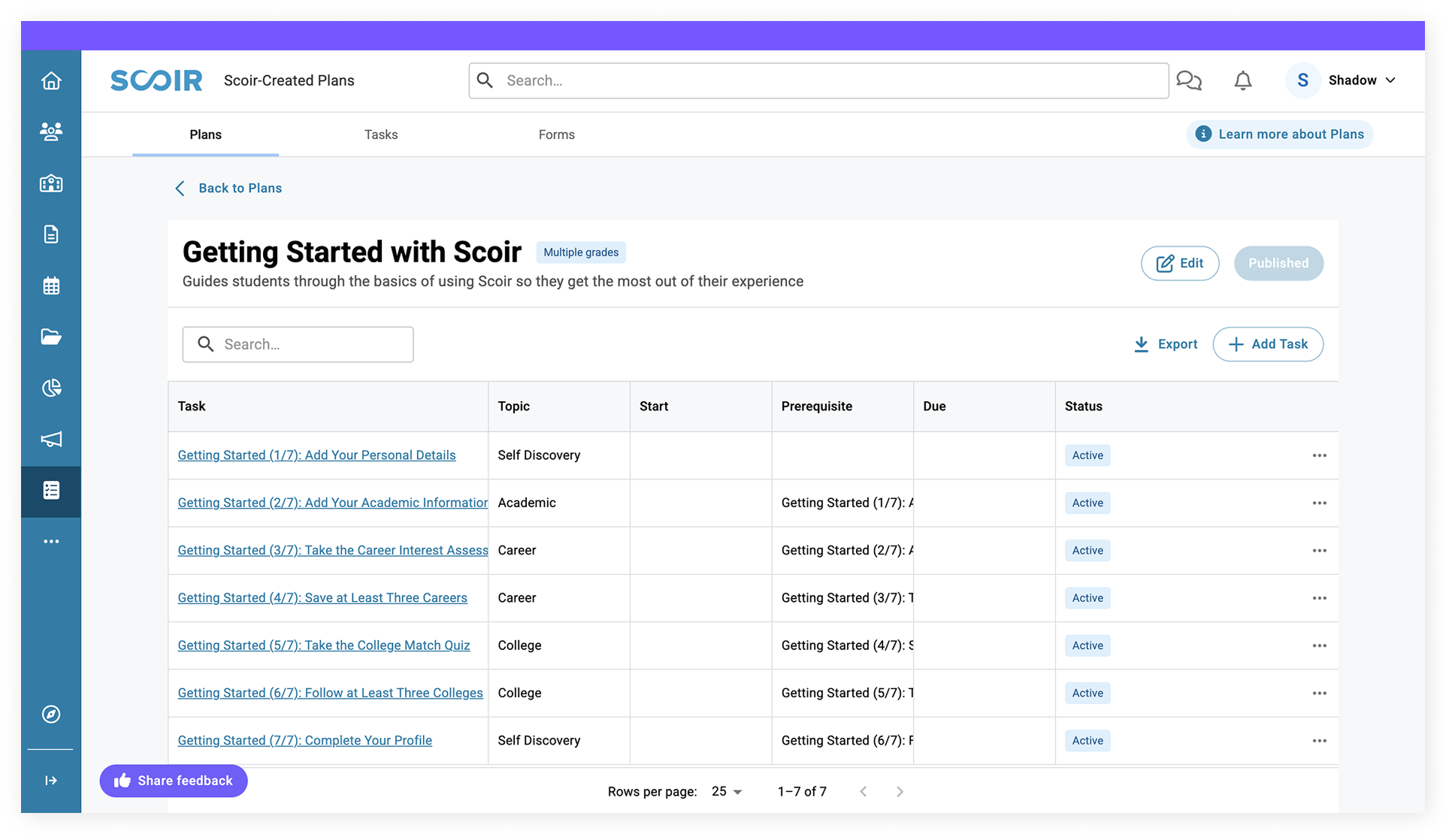Click the task list search field
Screen dimensions: 1452x840
[298, 344]
